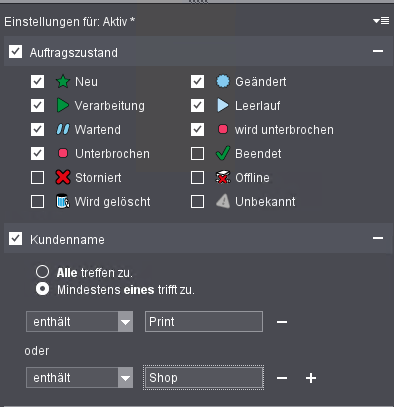
Task: Click the Unbekannt warning triangle icon
Action: click(223, 201)
